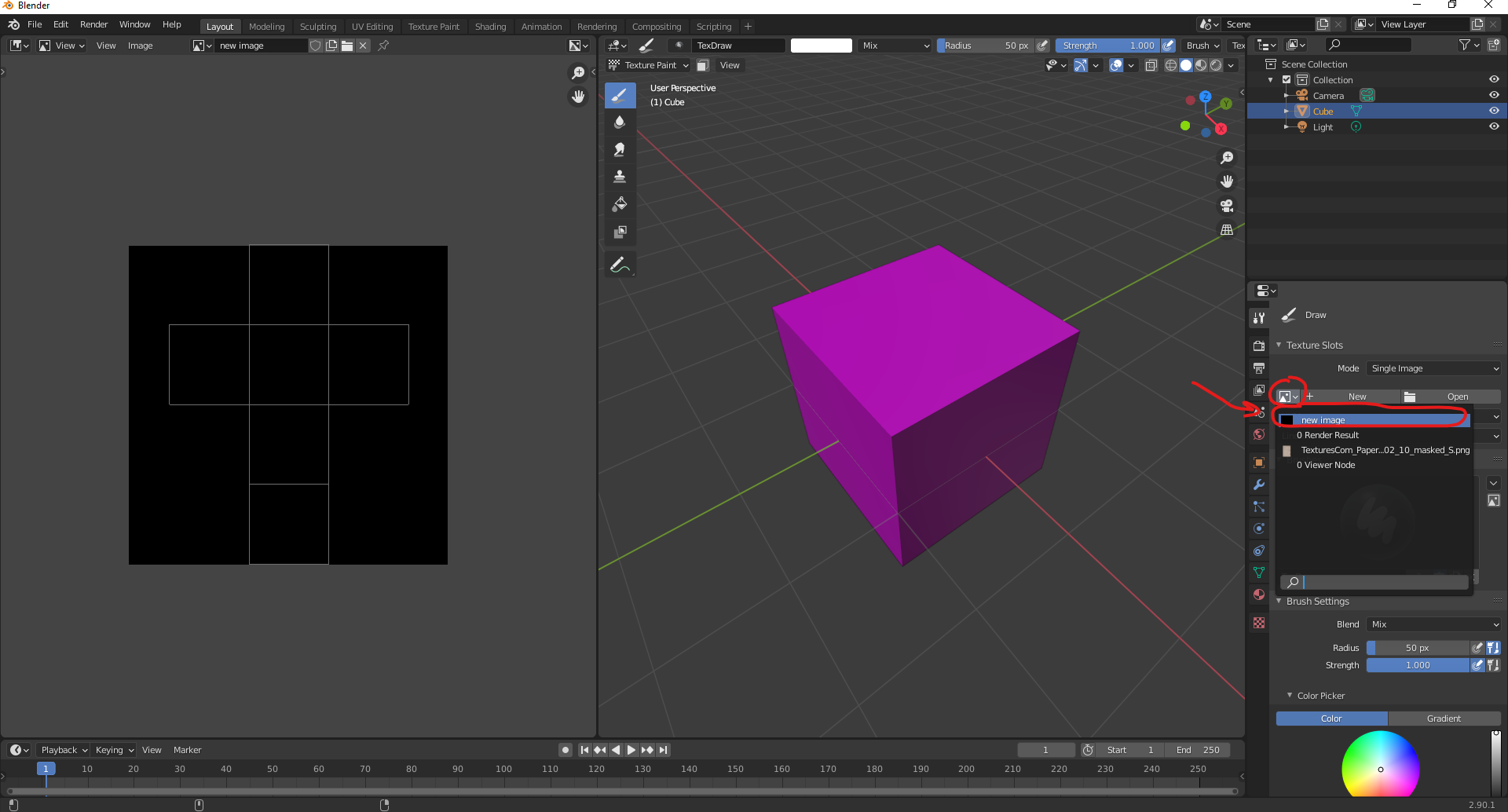
Task: Collapse the Color Picker subpanel
Action: click(x=1290, y=695)
